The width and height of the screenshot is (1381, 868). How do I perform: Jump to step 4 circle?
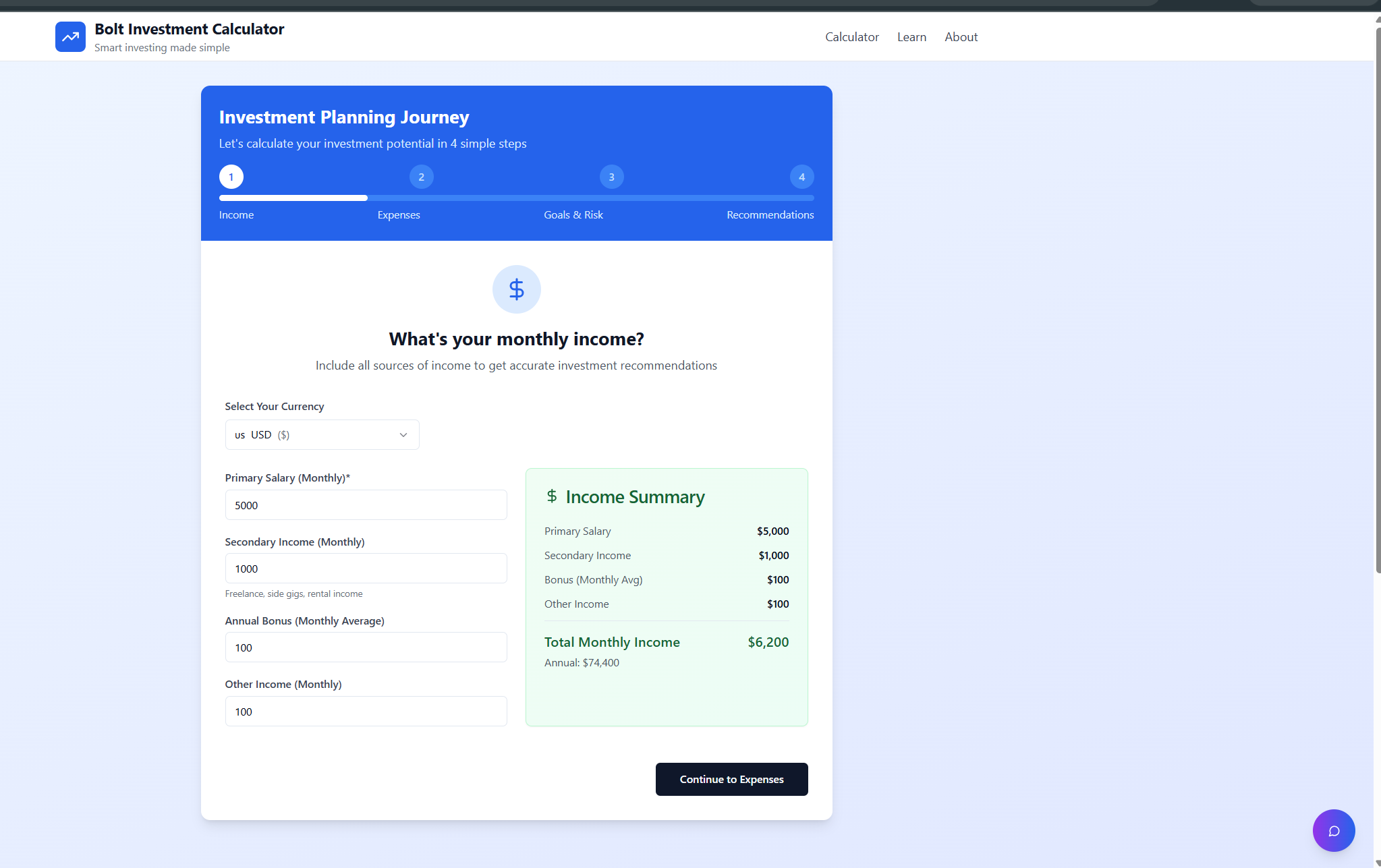(x=801, y=177)
